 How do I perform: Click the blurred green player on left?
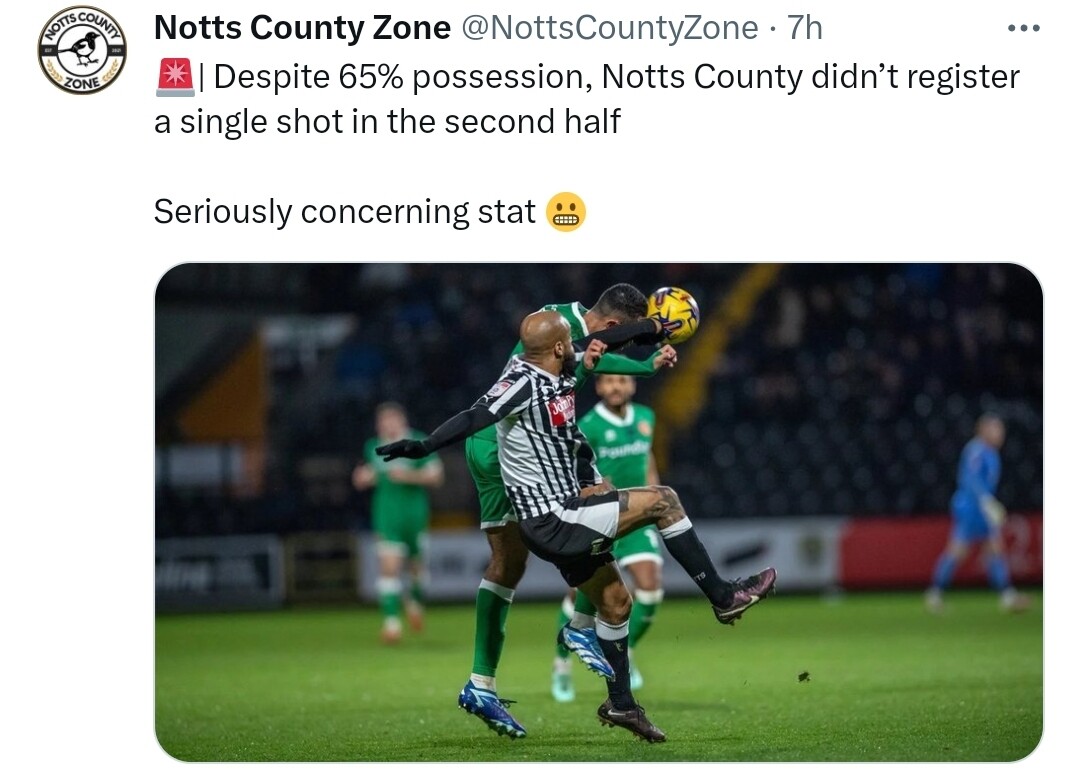398,522
